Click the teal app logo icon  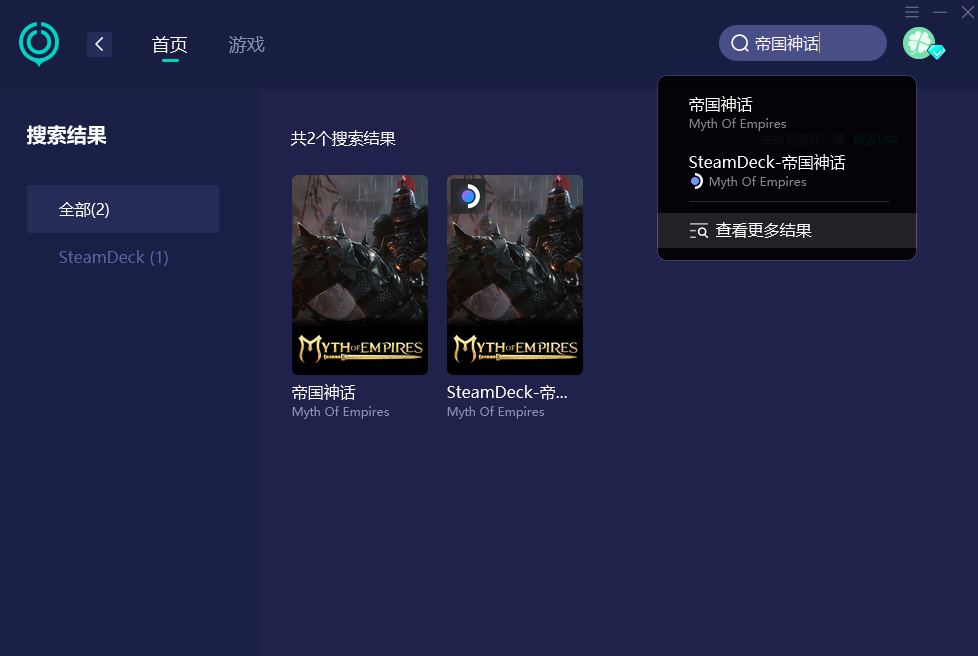(x=39, y=44)
